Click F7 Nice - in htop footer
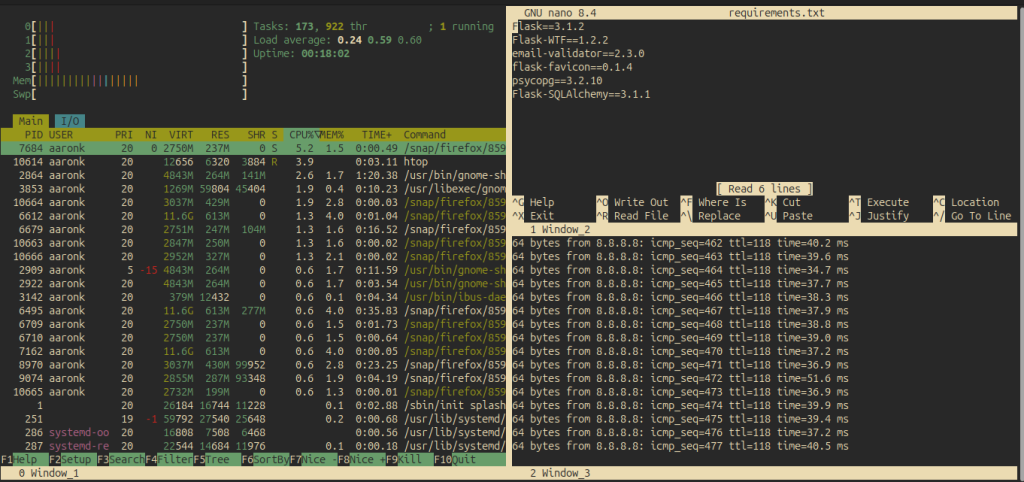This screenshot has width=1024, height=482. [x=314, y=459]
